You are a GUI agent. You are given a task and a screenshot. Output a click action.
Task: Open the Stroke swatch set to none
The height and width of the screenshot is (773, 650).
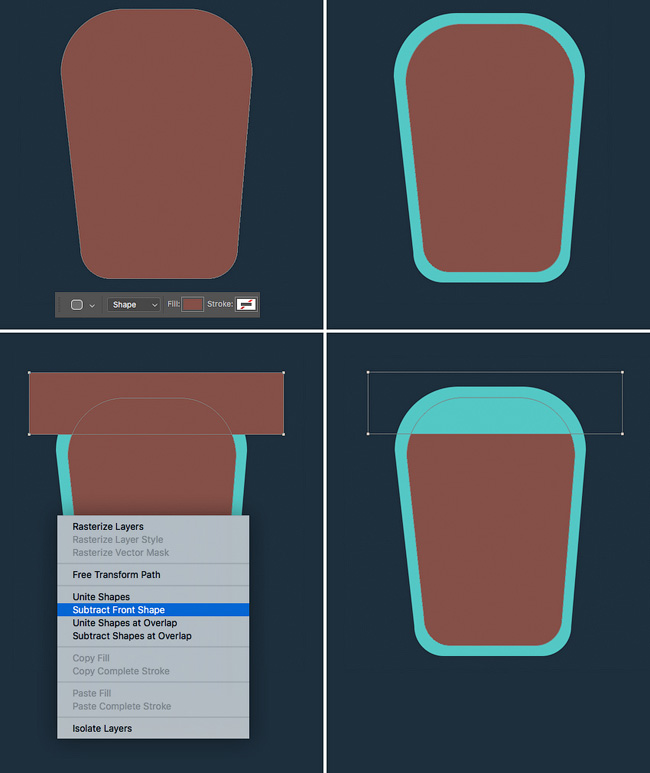click(x=246, y=304)
